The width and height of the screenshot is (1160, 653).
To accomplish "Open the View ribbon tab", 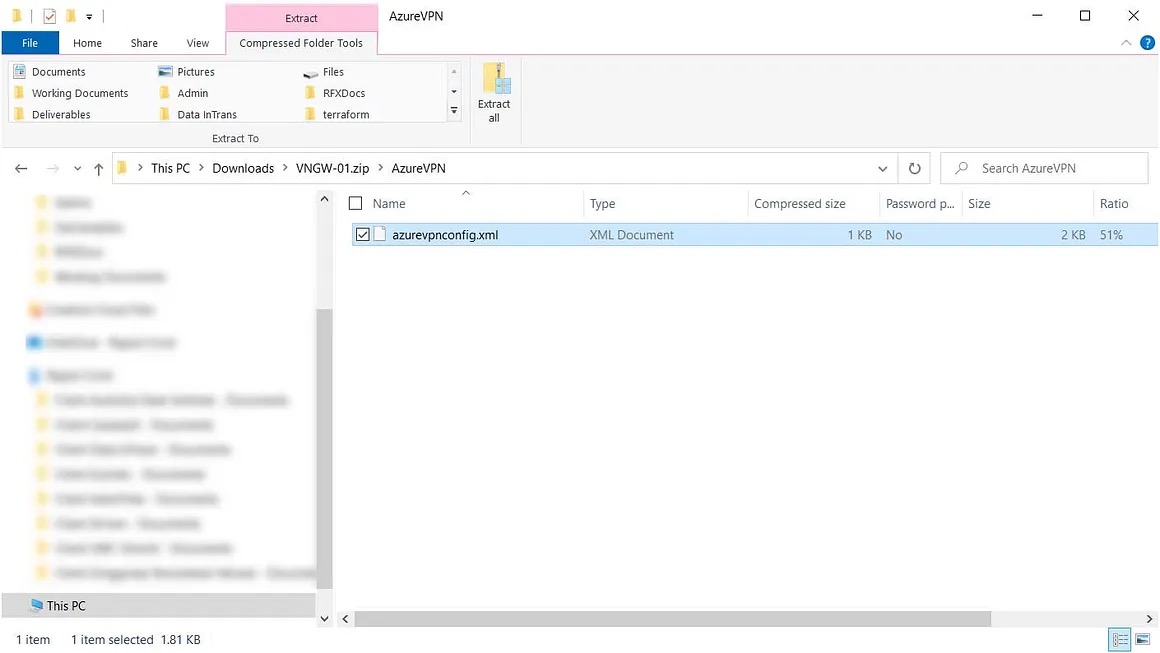I will [x=198, y=43].
